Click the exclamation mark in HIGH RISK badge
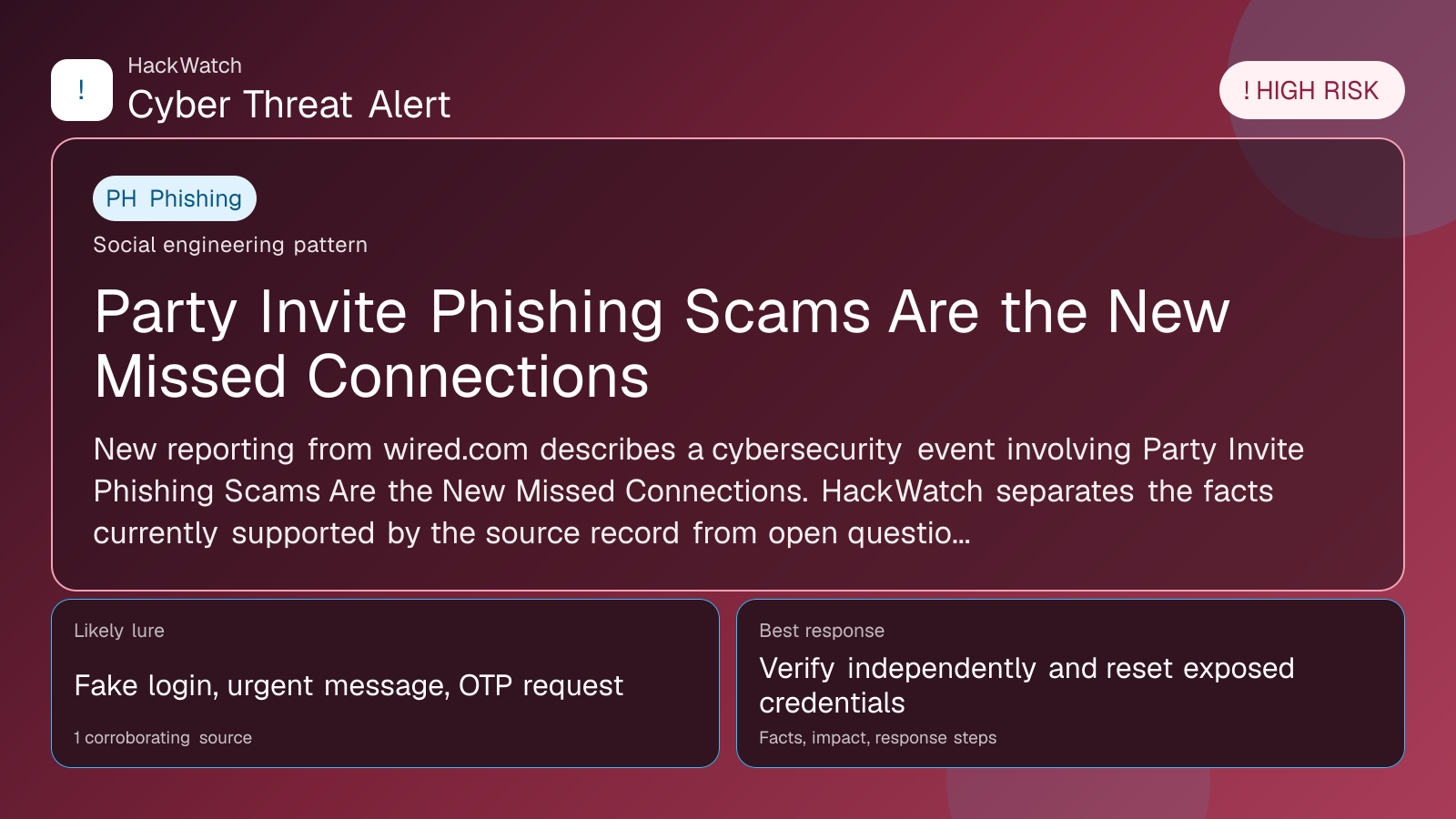The width and height of the screenshot is (1456, 819). (1247, 91)
